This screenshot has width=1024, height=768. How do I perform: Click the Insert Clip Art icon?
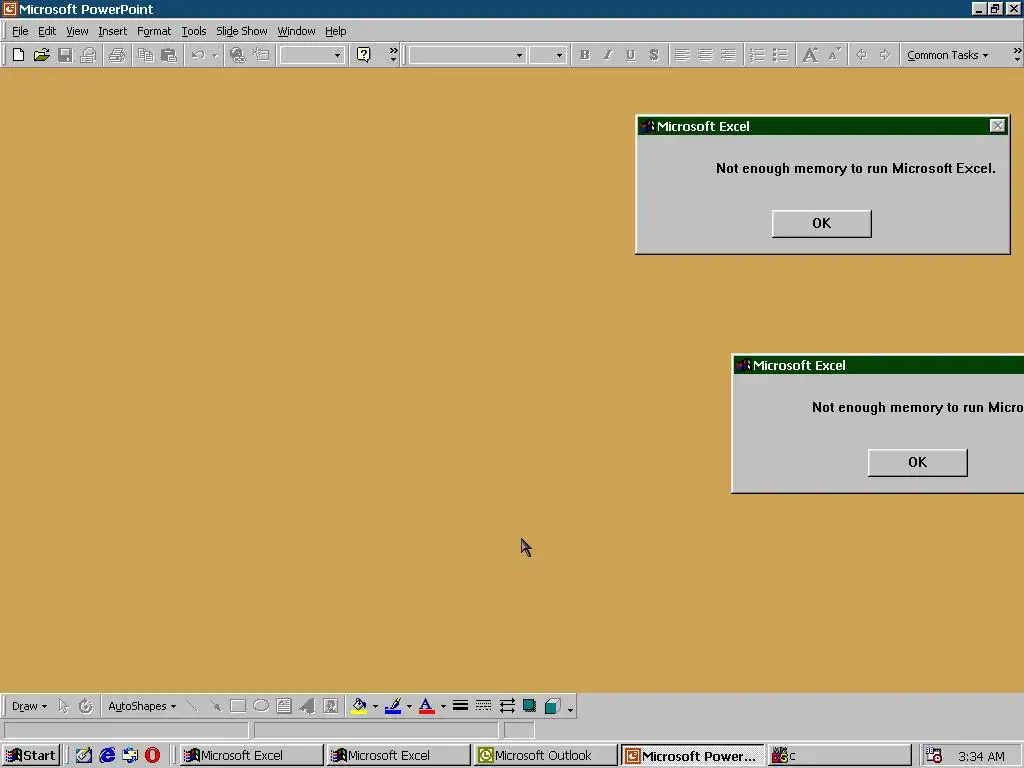[331, 706]
